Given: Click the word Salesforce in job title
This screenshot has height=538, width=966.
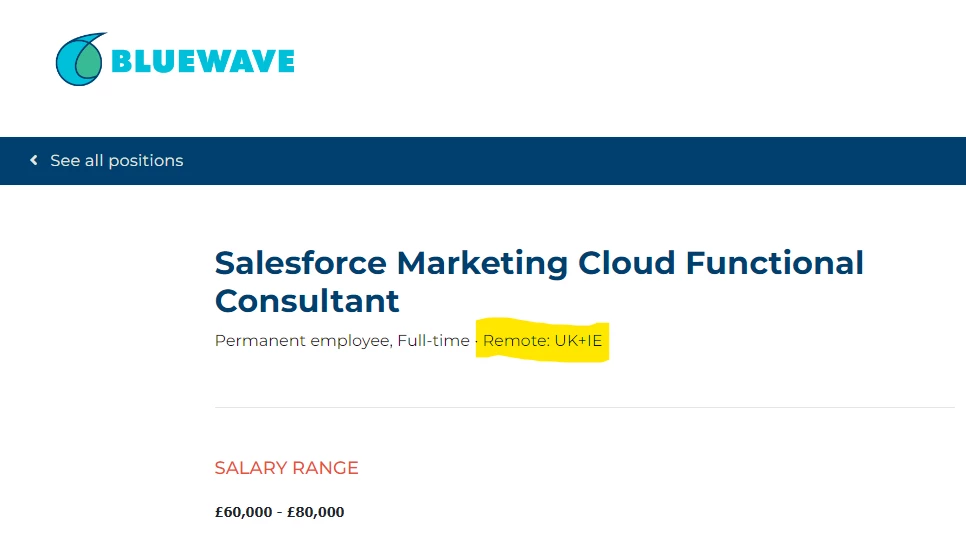Looking at the screenshot, I should coord(301,263).
